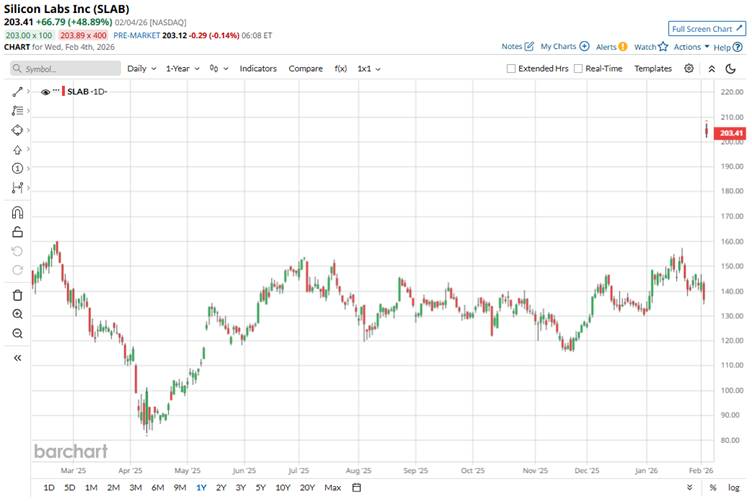
Task: Select the 1M range
Action: pos(91,488)
